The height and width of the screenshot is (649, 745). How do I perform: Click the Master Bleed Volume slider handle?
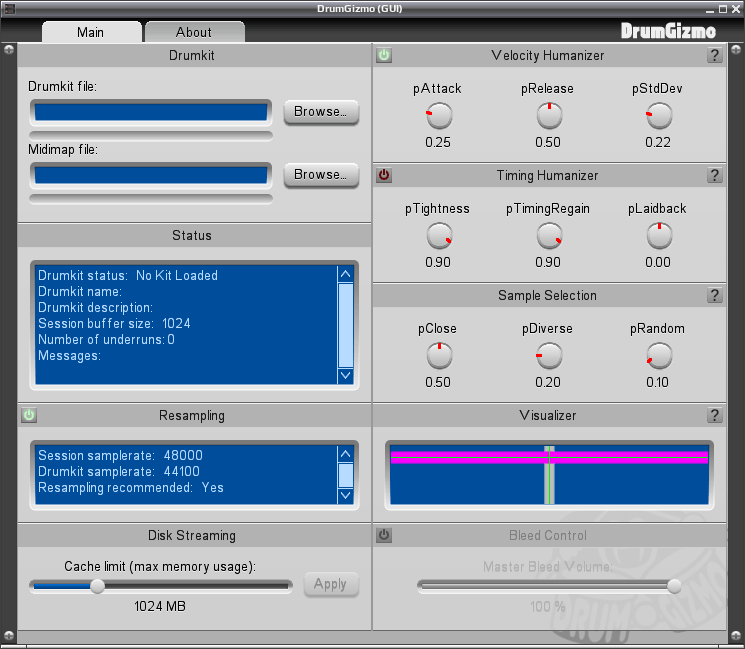click(674, 586)
